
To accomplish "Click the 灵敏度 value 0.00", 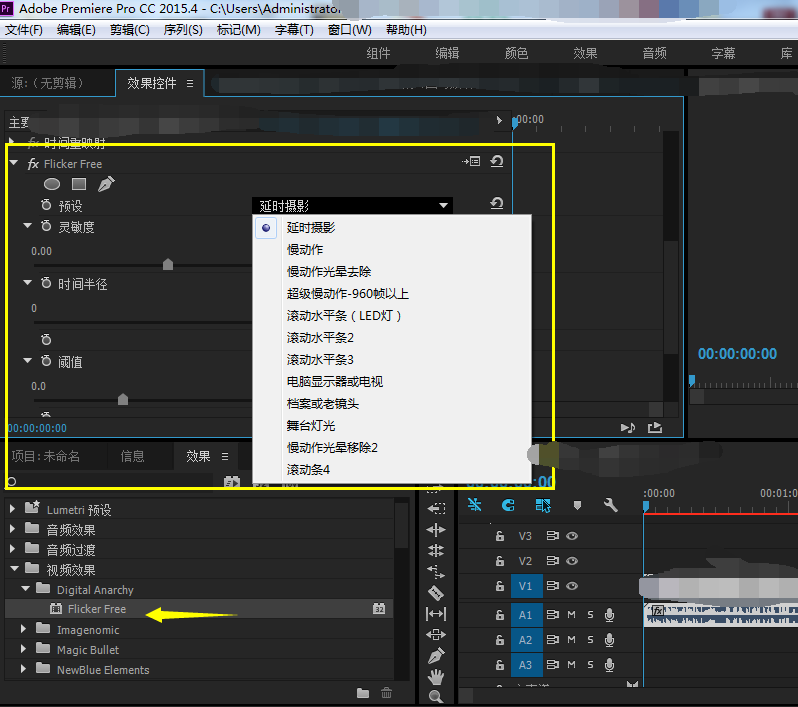I will [x=41, y=251].
